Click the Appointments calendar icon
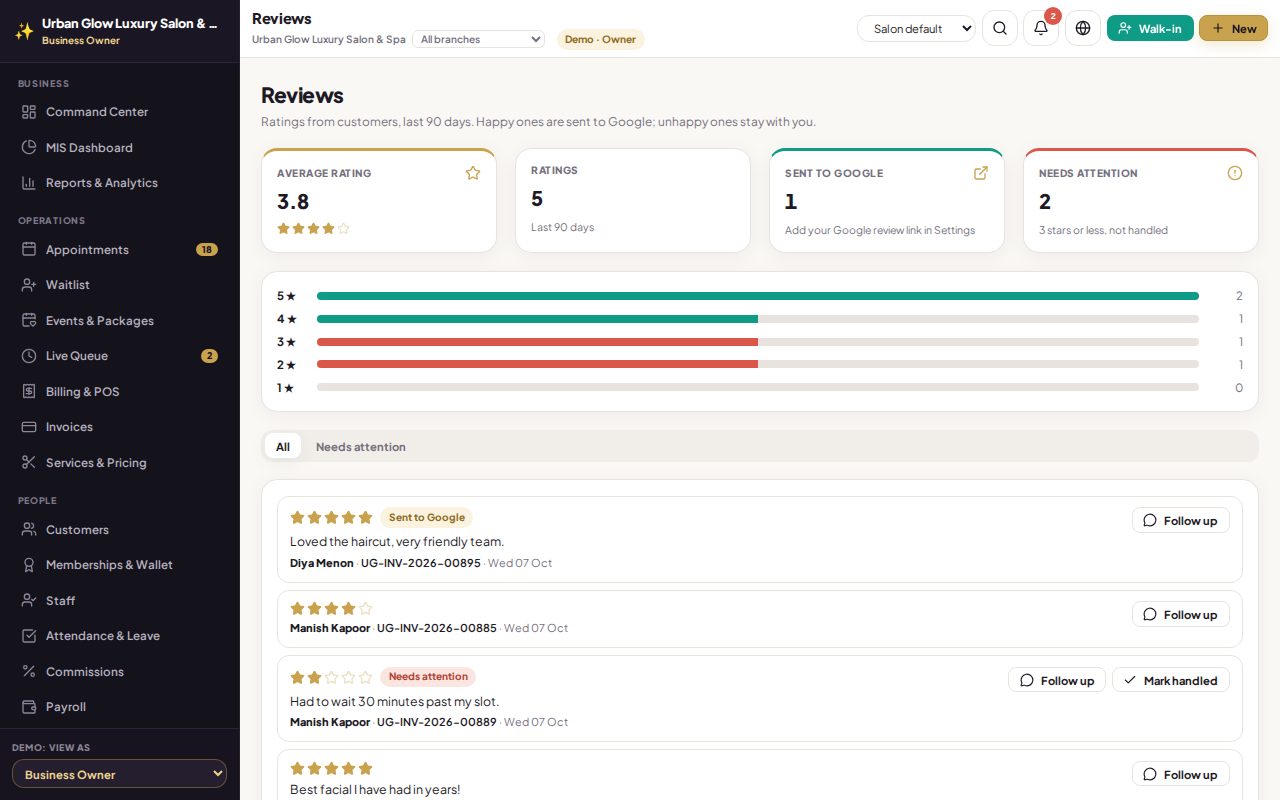 pyautogui.click(x=29, y=250)
